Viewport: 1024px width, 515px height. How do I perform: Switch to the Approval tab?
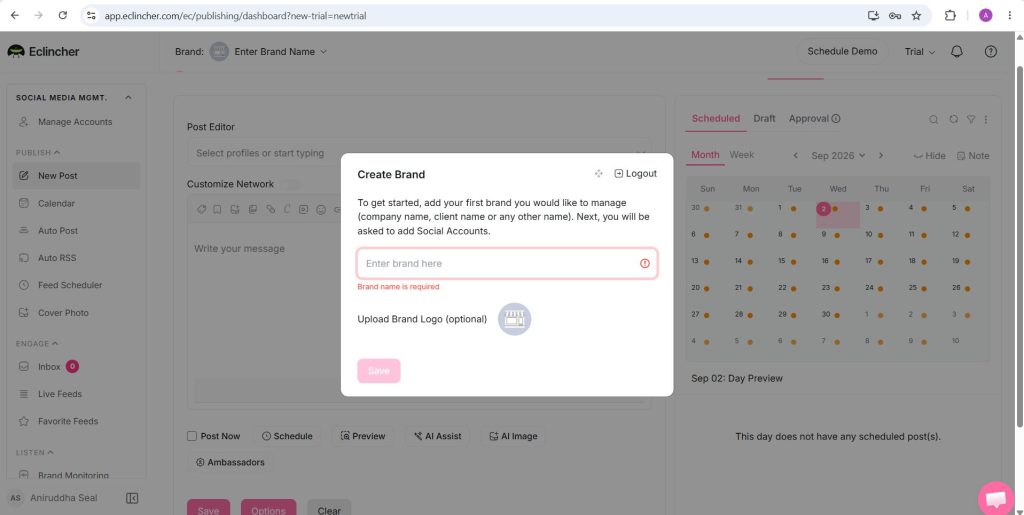[808, 118]
